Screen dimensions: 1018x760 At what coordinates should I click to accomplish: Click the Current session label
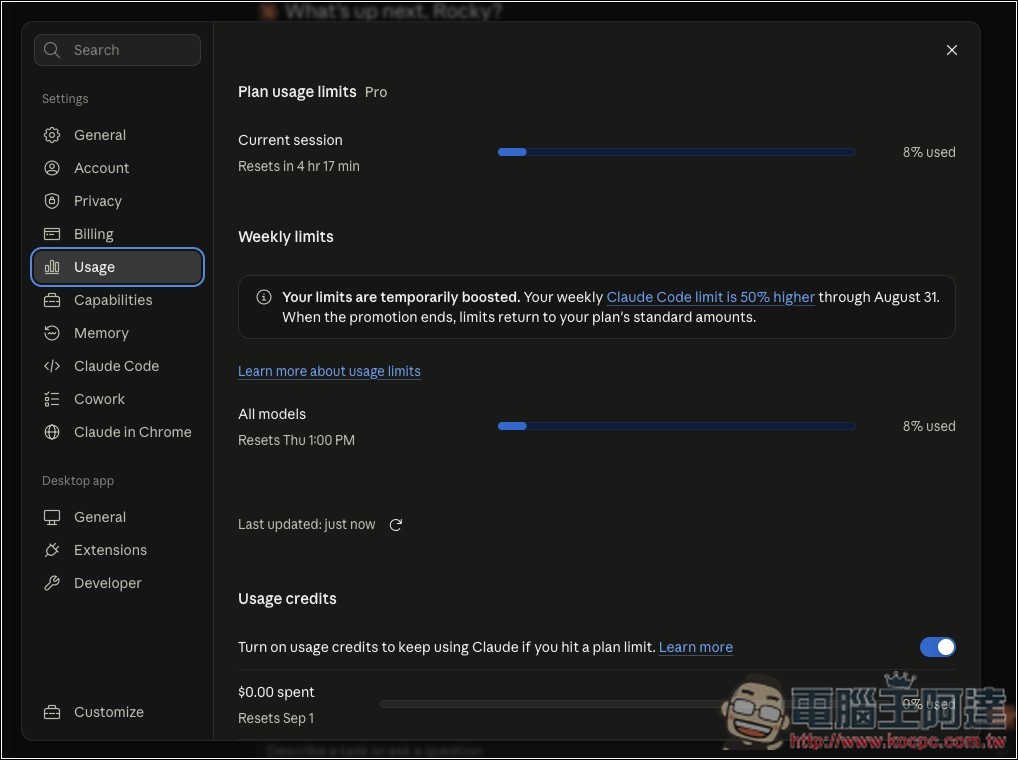click(x=290, y=140)
